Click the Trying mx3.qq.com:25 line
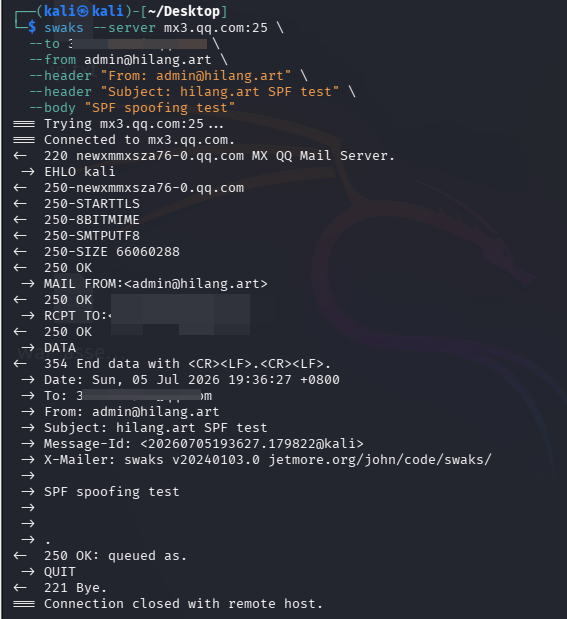 point(134,124)
